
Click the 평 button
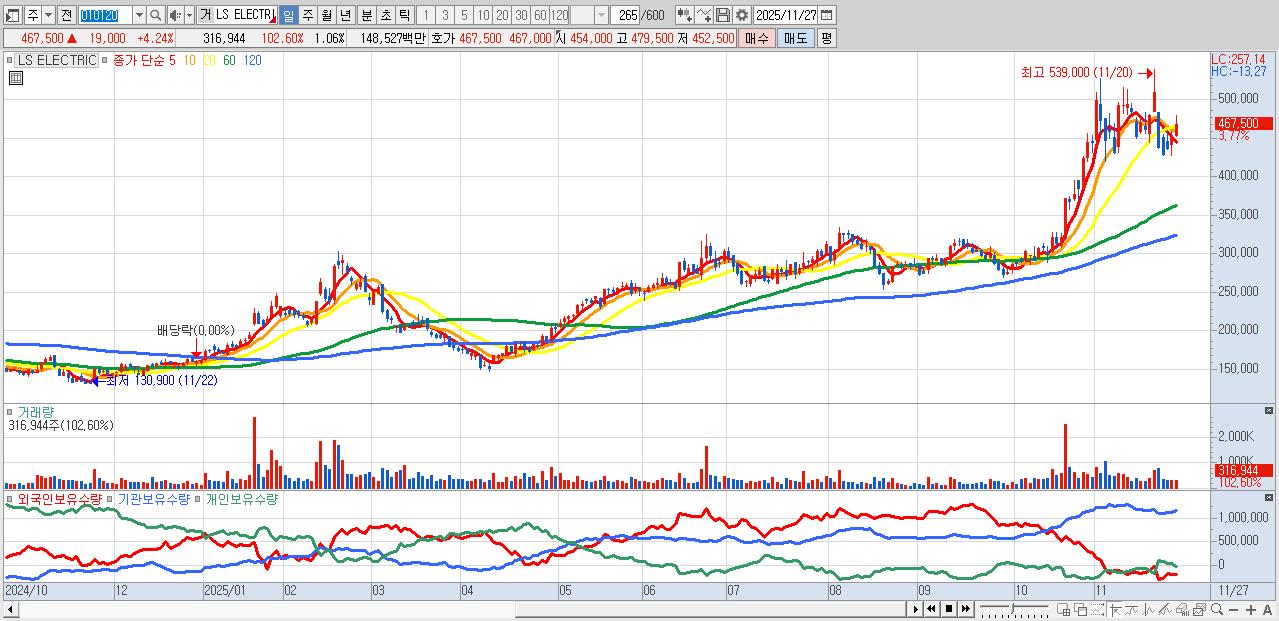826,38
